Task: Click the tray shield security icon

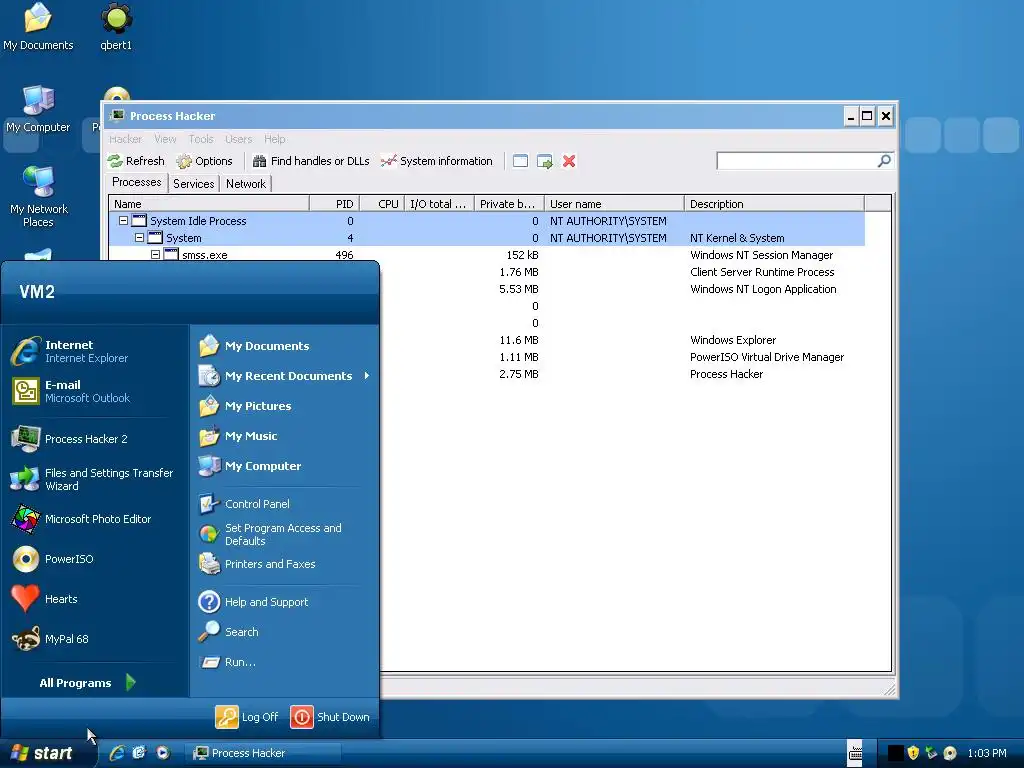Action: click(913, 753)
